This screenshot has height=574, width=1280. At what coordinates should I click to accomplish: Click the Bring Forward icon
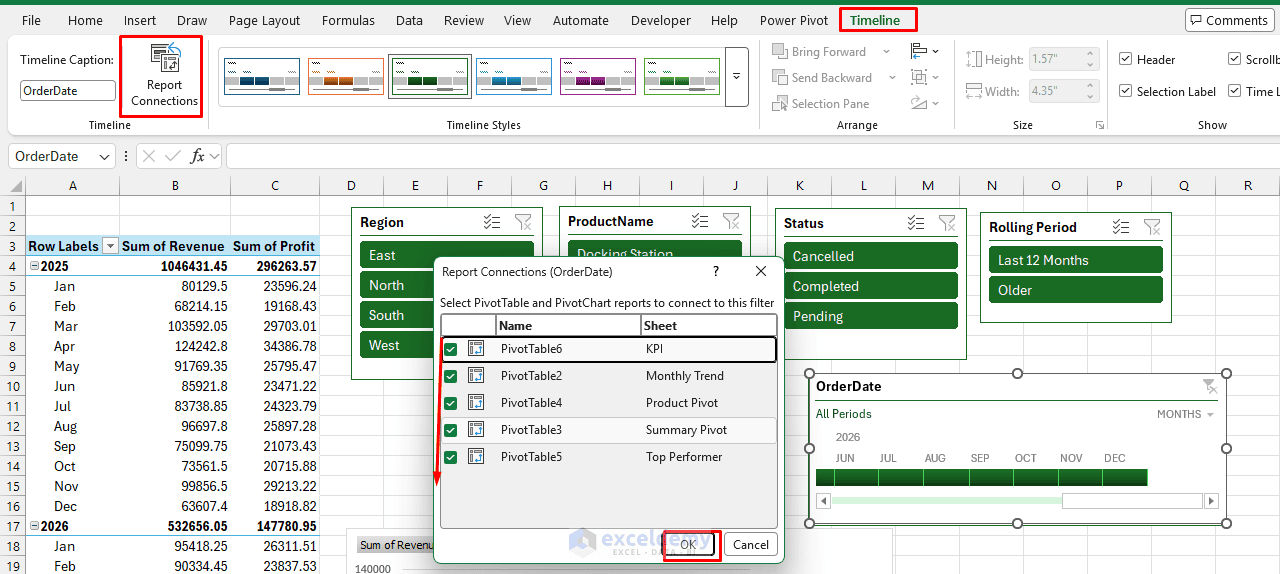(x=780, y=52)
